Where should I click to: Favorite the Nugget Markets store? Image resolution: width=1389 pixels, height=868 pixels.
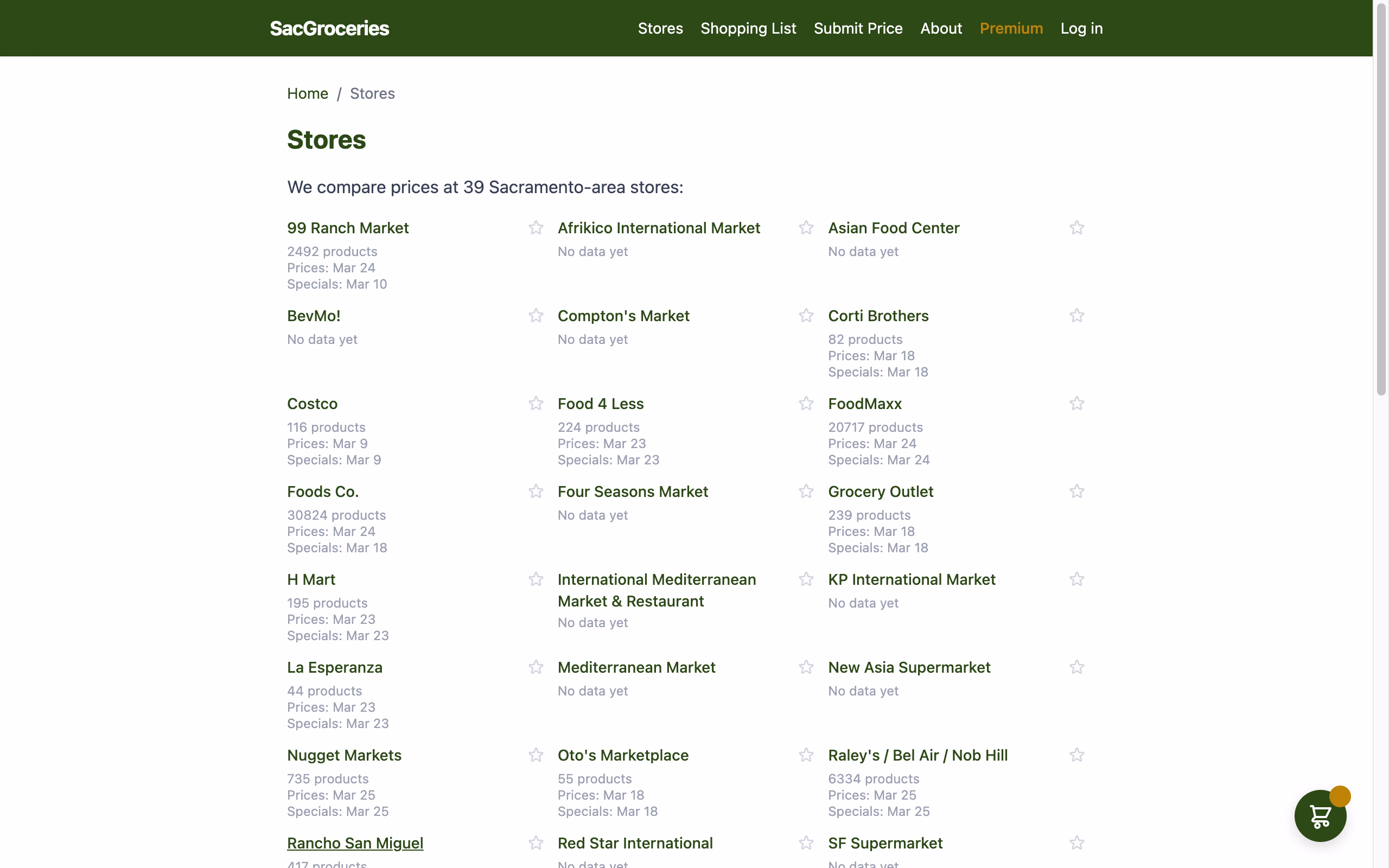(x=536, y=755)
